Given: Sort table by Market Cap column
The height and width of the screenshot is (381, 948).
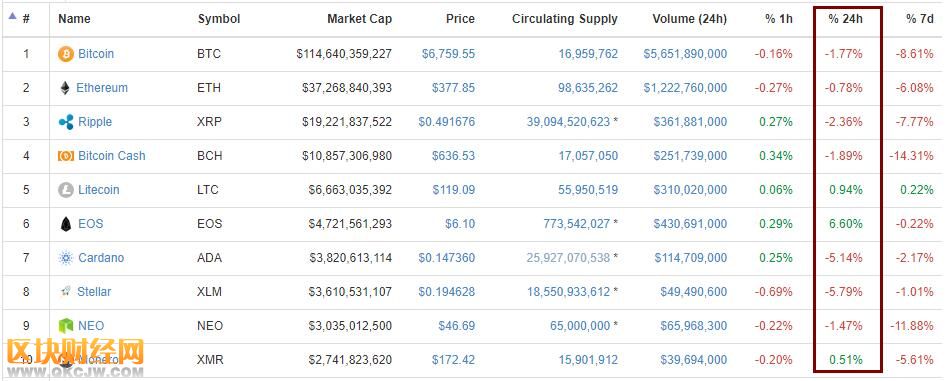Looking at the screenshot, I should coord(359,19).
